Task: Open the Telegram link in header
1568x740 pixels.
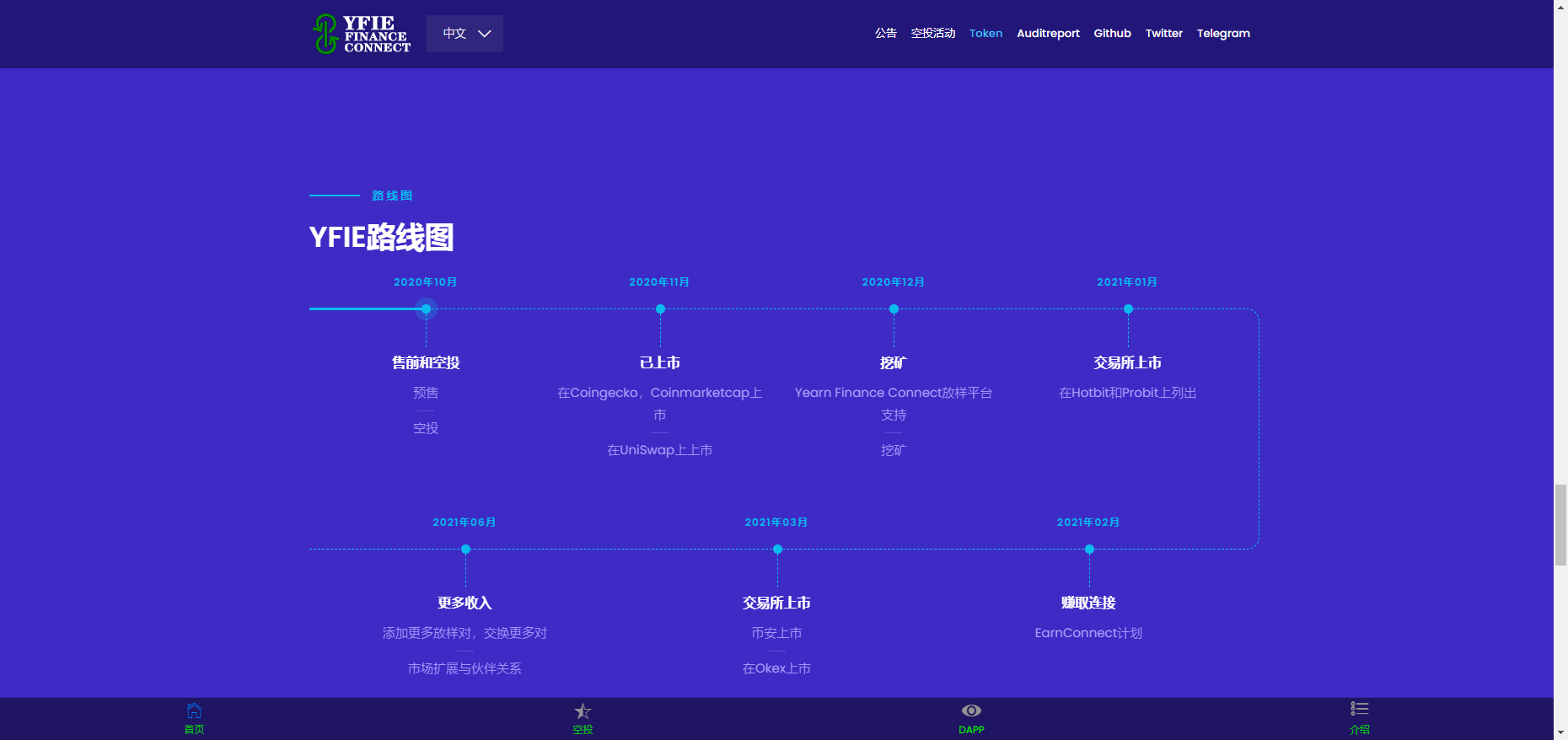Action: point(1223,34)
